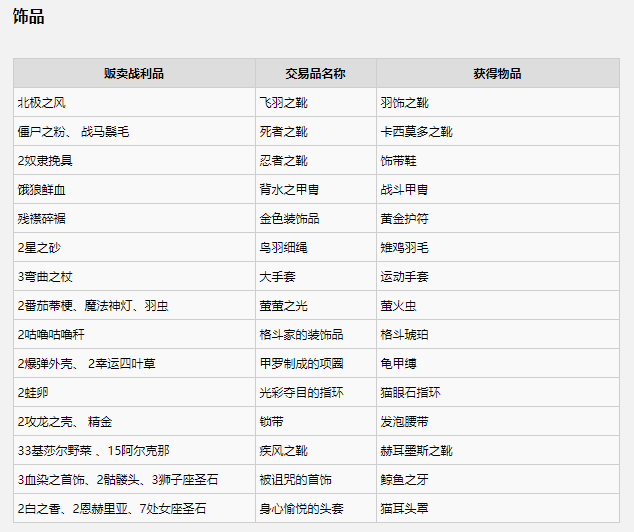Select the 卡西莫多之靴 reward cell
This screenshot has width=634, height=532.
[417, 132]
